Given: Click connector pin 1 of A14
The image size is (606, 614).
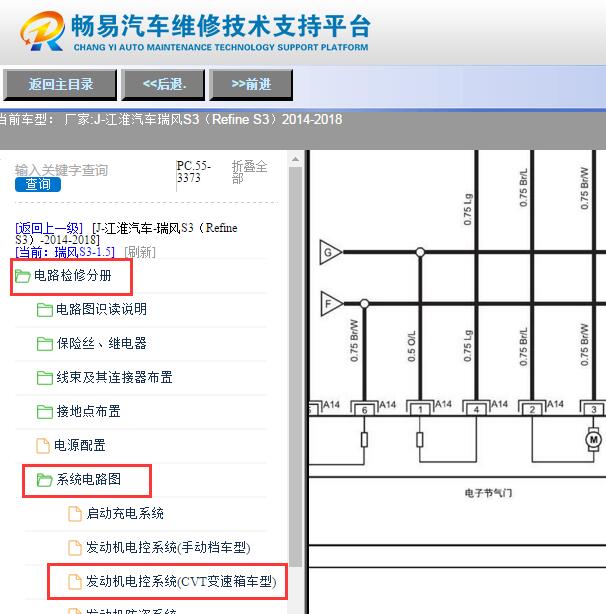Looking at the screenshot, I should (x=420, y=410).
